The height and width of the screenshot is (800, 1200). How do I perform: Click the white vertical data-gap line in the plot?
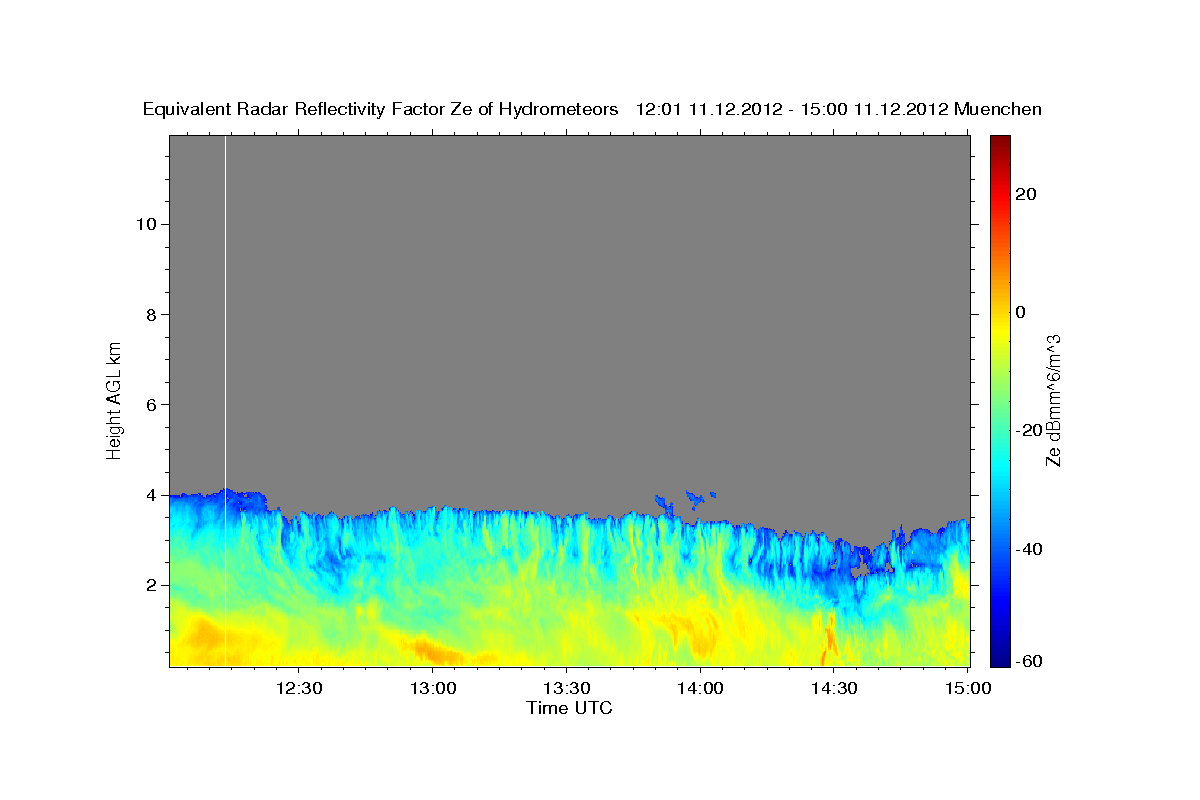pos(226,400)
